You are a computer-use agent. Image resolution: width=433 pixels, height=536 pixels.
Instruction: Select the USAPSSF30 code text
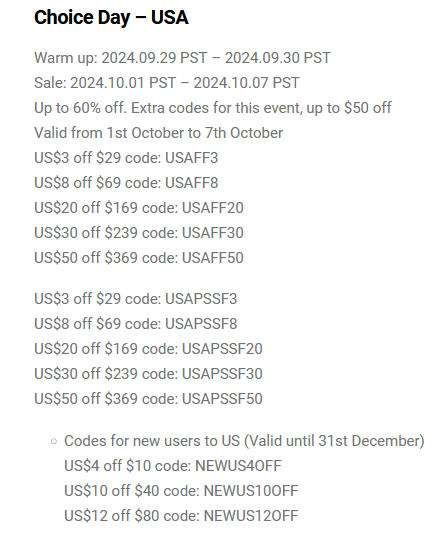click(222, 374)
